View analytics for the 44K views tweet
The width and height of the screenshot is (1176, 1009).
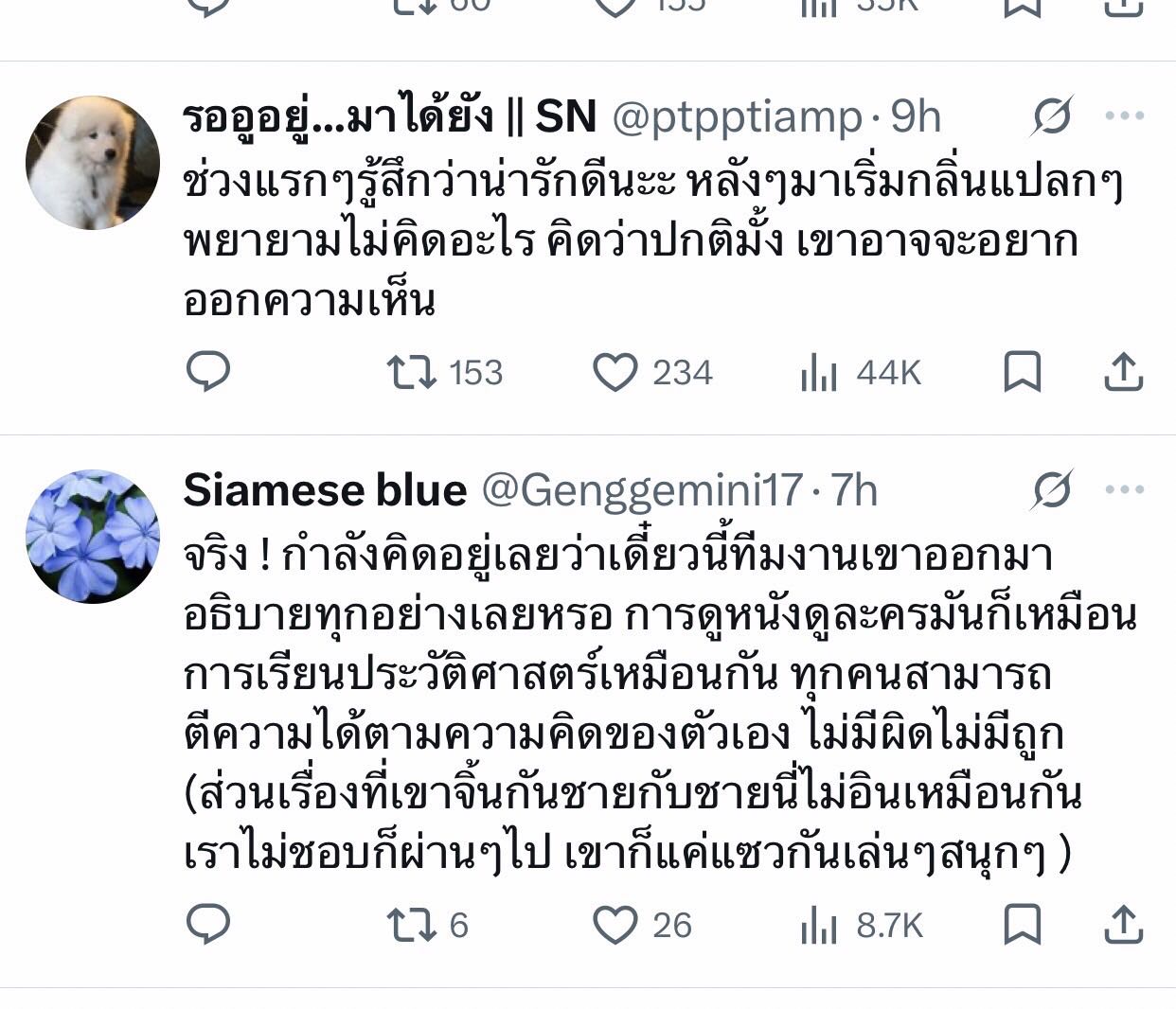point(820,373)
